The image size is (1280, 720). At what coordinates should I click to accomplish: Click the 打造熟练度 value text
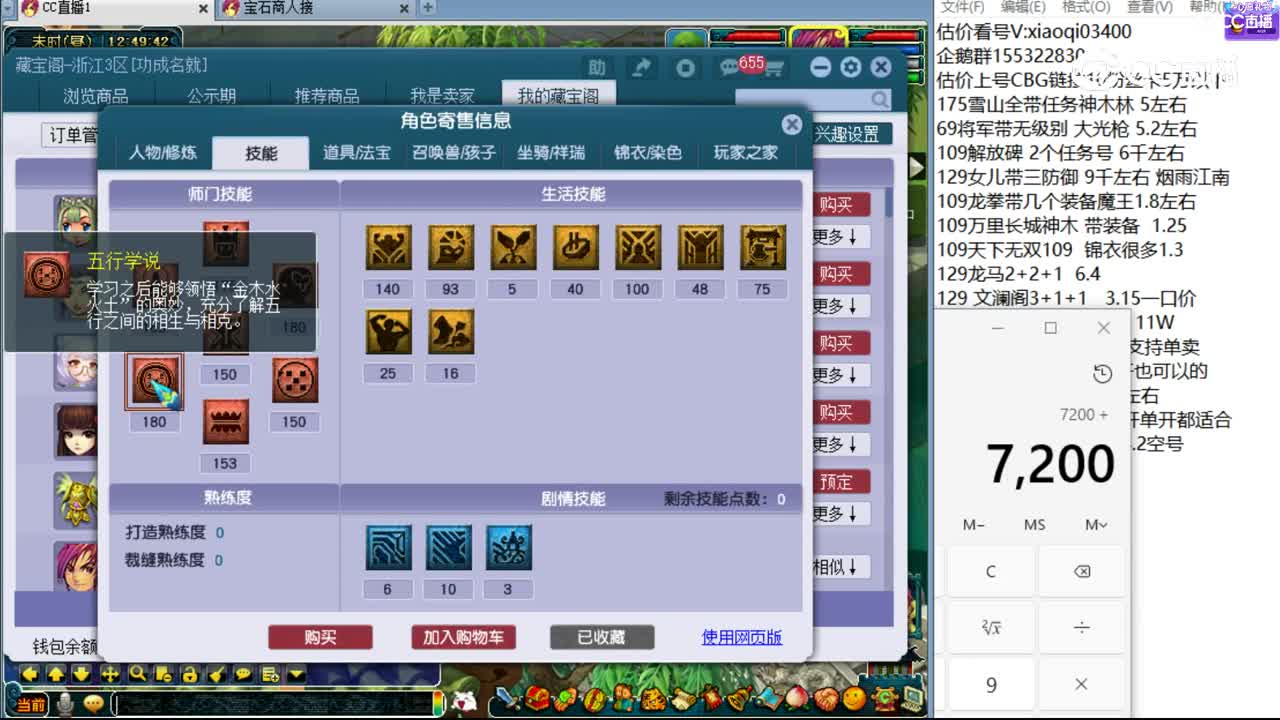pos(220,532)
